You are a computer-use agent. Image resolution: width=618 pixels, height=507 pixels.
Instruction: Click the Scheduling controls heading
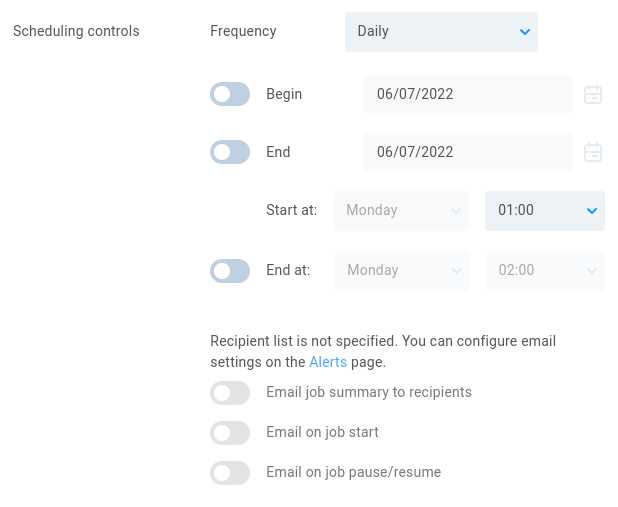coord(76,31)
